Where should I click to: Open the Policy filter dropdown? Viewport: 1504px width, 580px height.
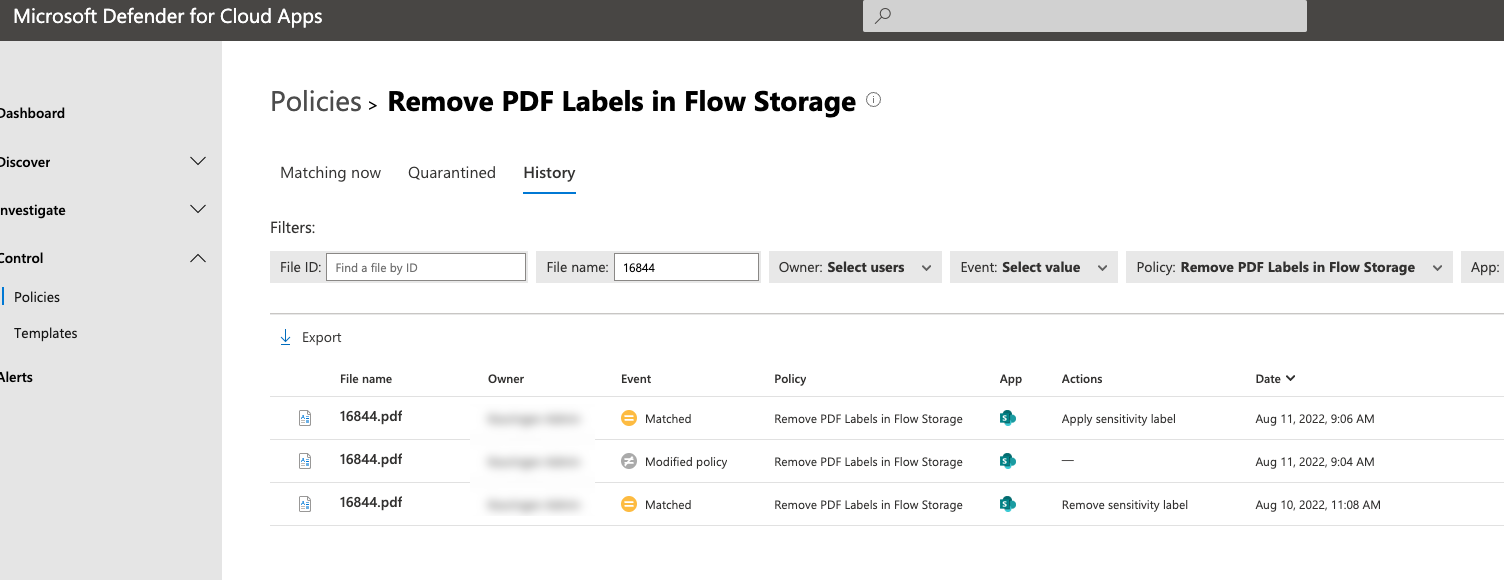[x=1289, y=267]
